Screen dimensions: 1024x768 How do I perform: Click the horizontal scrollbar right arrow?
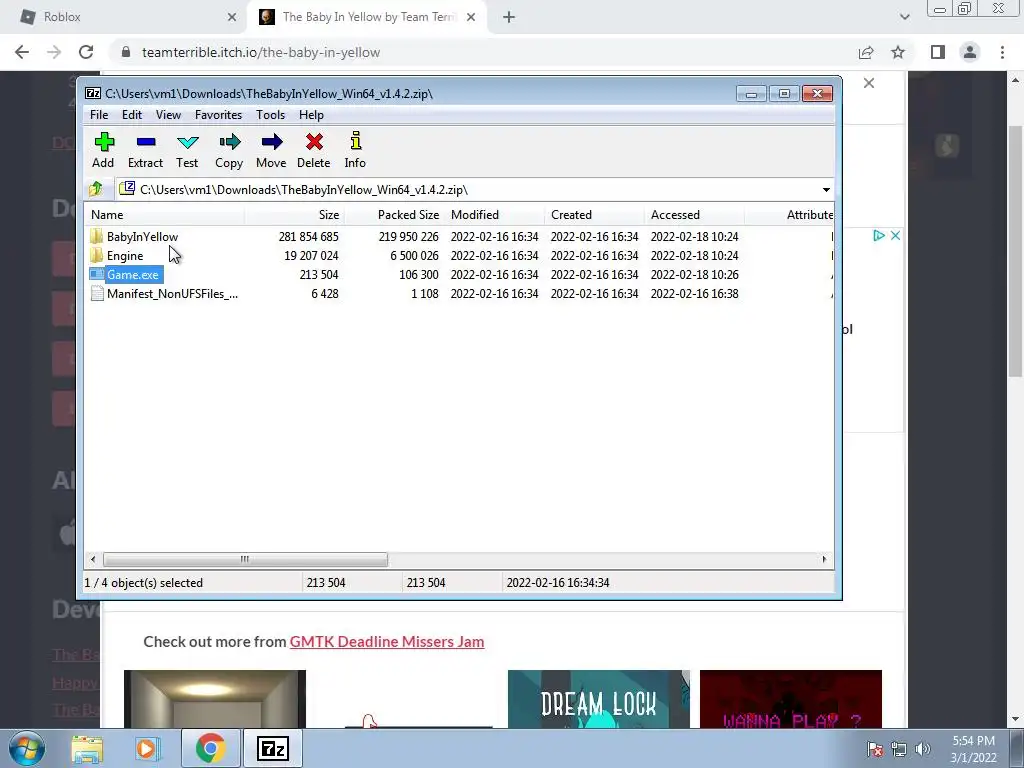click(x=824, y=559)
